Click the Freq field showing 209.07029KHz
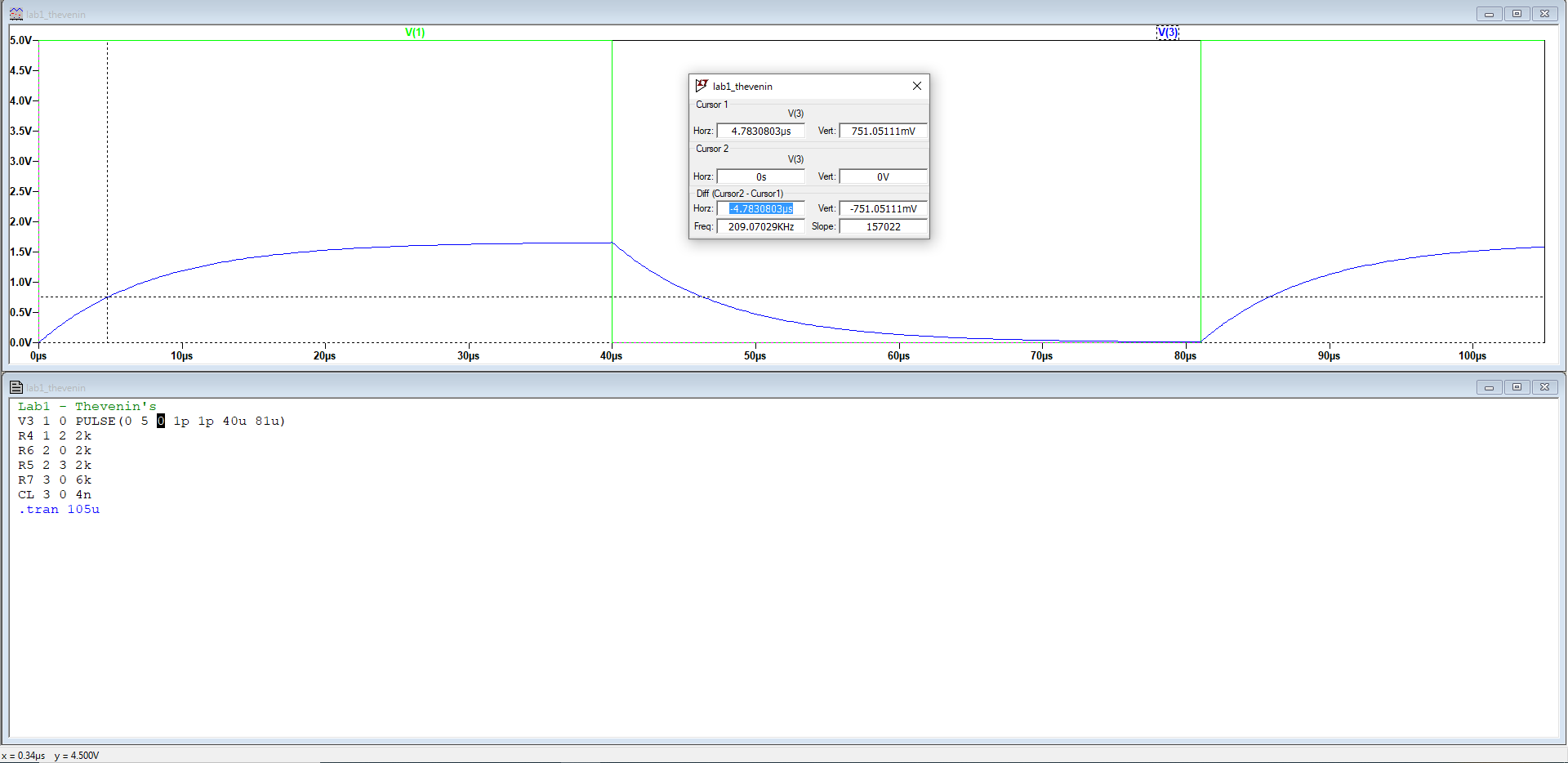This screenshot has height=763, width=1568. (760, 226)
